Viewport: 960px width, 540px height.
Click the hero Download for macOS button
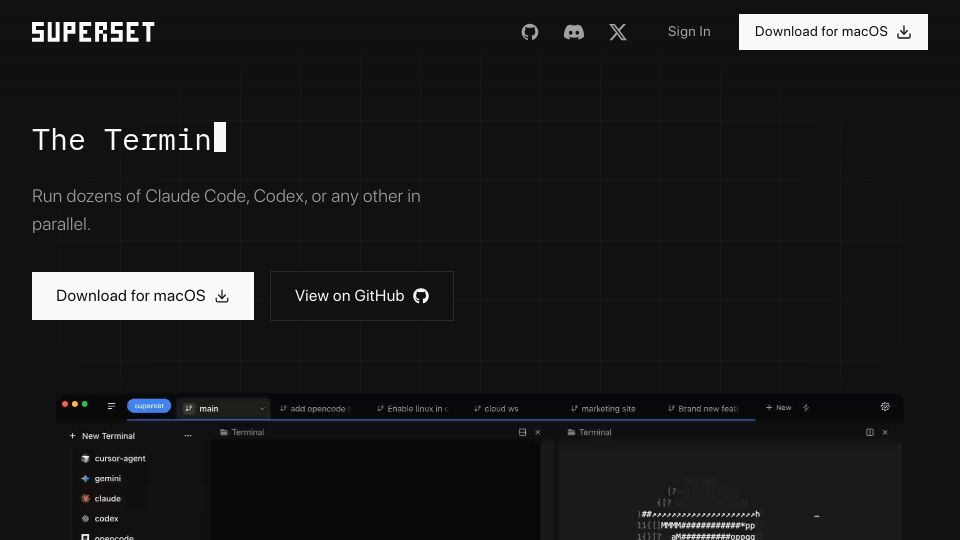143,296
